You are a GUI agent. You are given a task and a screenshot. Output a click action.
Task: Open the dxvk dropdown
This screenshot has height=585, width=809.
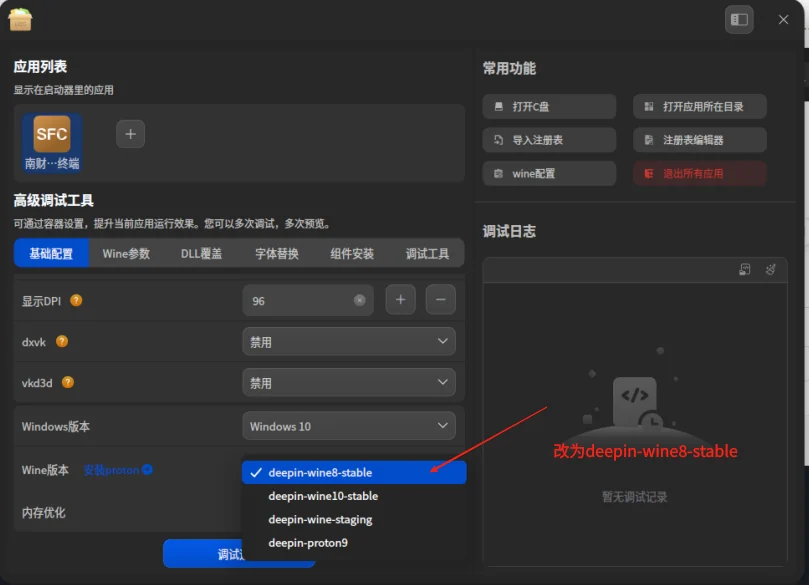click(349, 342)
